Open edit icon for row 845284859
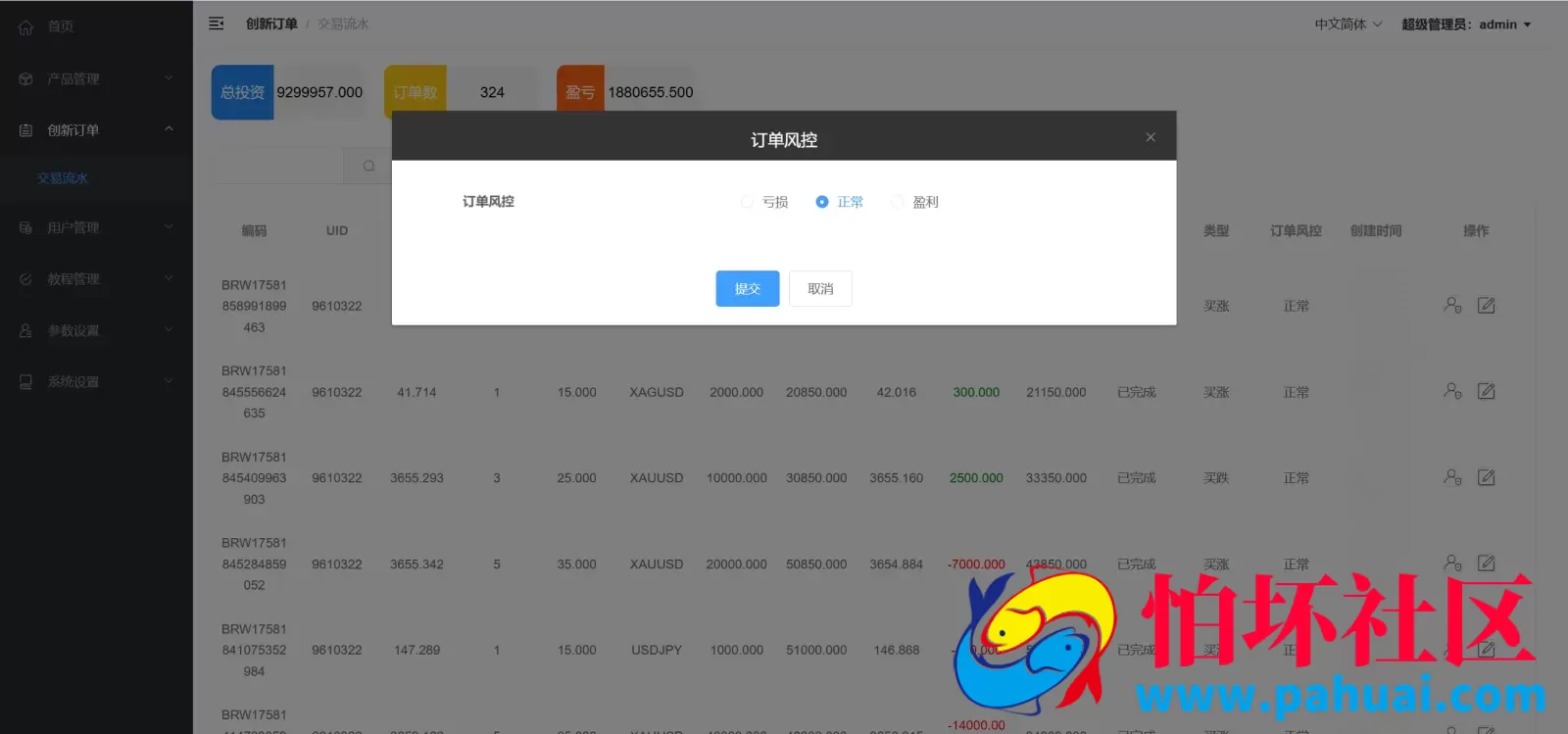Screen dimensions: 1568x734 point(1487,563)
